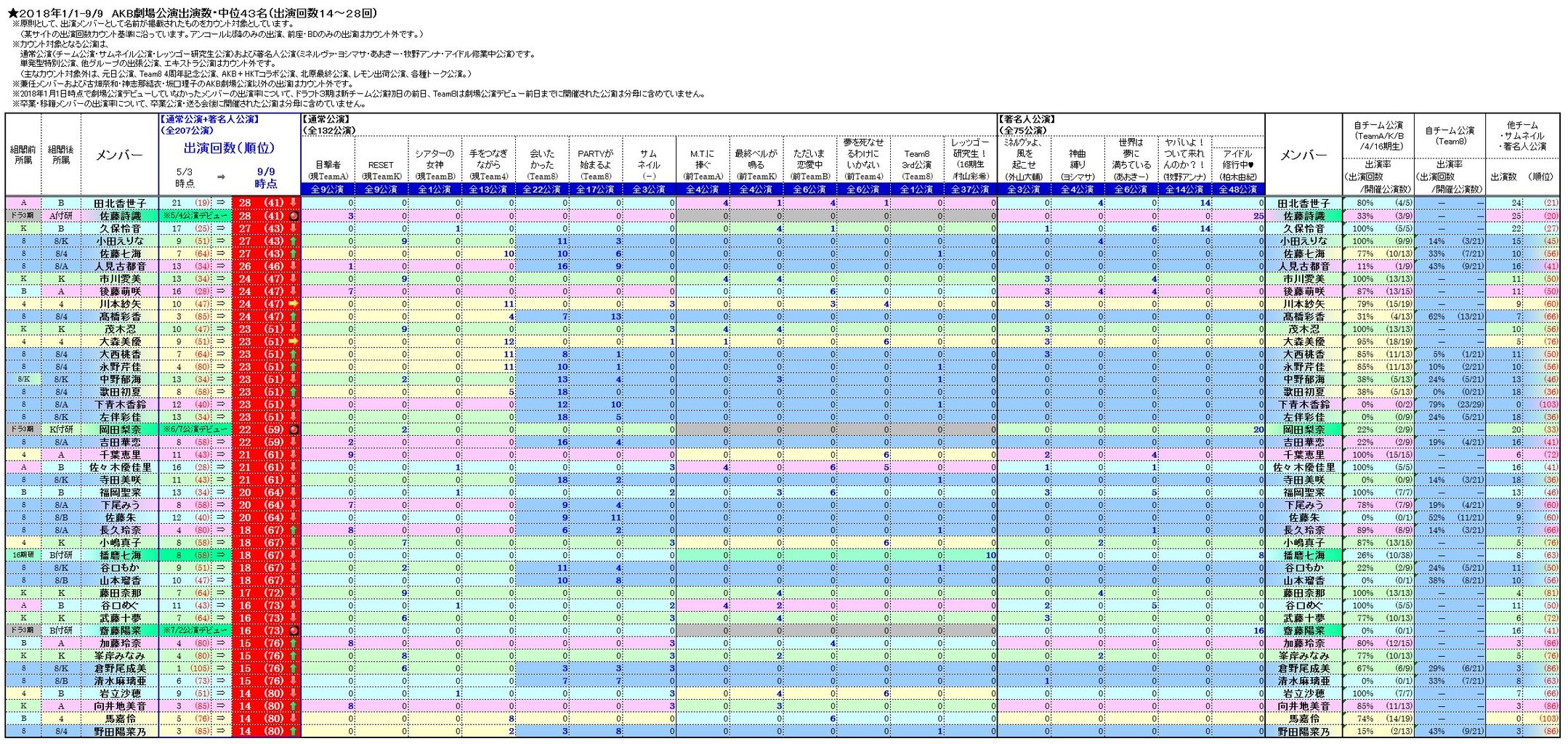Select the 全75公演 label
This screenshot has width=1568, height=744.
tap(1022, 131)
